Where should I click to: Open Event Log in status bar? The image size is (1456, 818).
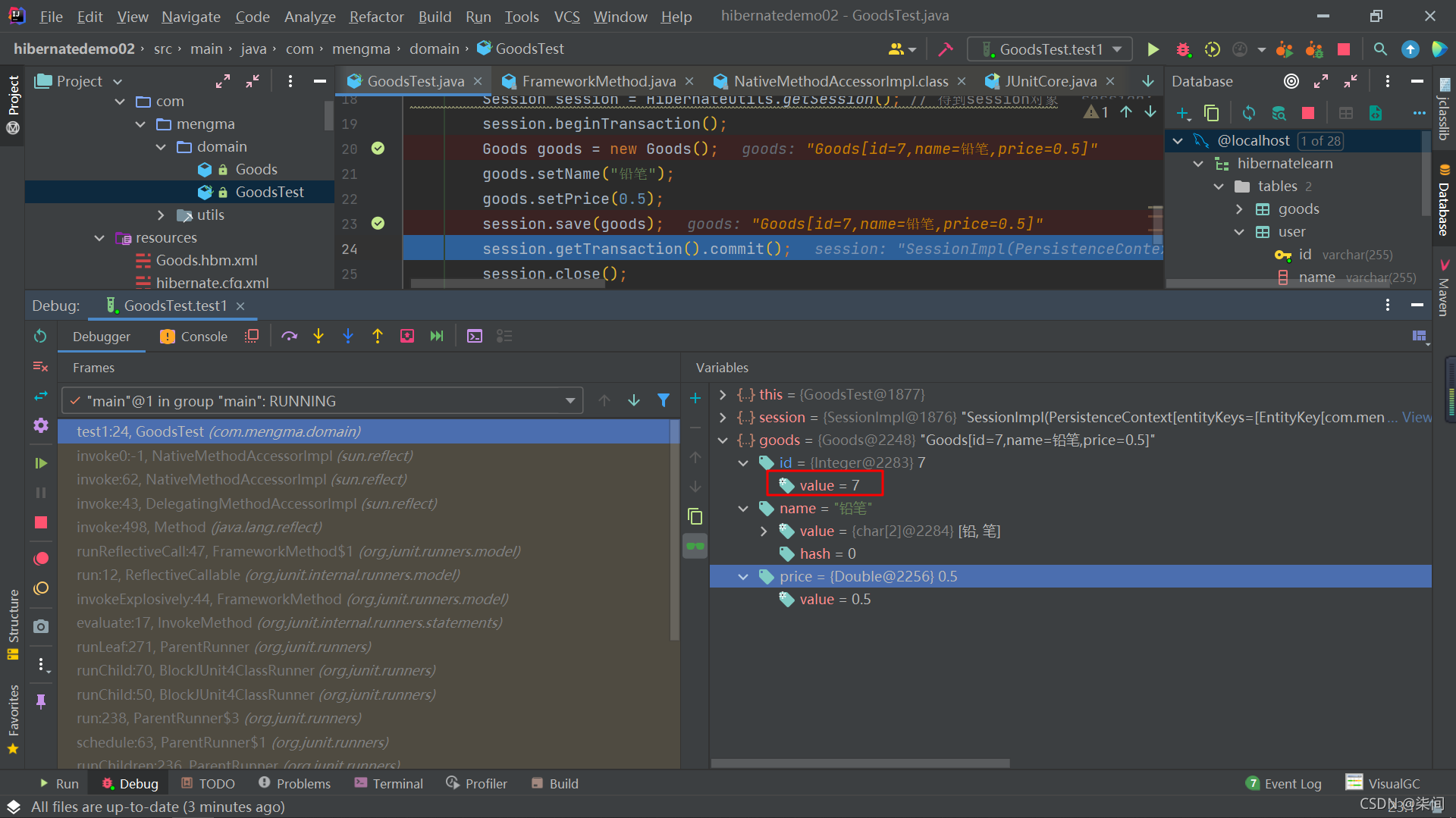[x=1284, y=783]
